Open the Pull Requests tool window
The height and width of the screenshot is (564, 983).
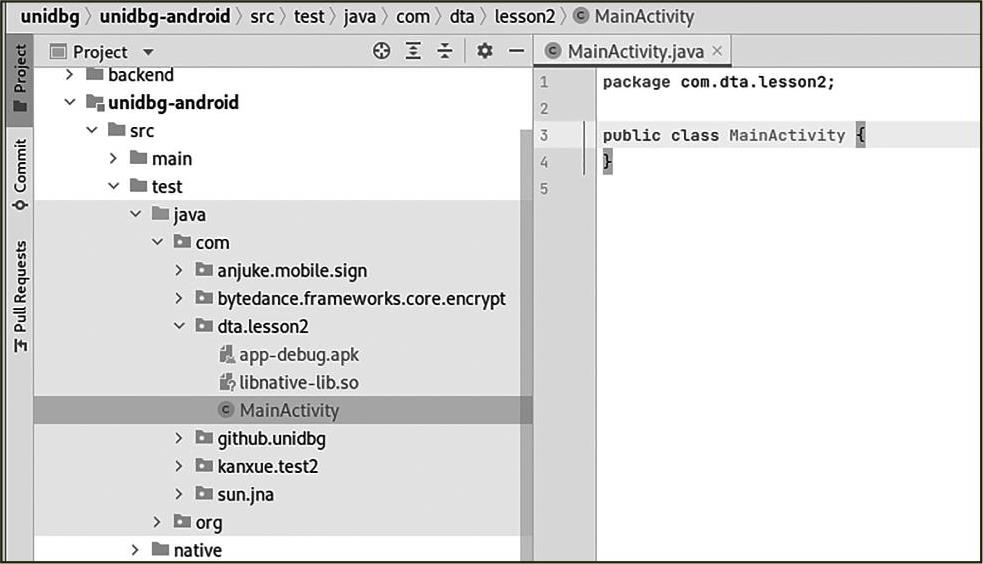pyautogui.click(x=19, y=295)
